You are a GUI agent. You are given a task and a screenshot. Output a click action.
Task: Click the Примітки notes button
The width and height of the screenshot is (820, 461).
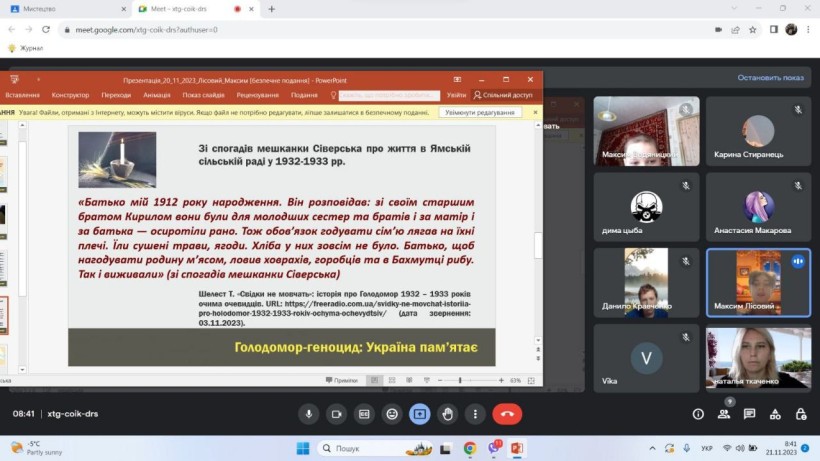pos(341,381)
